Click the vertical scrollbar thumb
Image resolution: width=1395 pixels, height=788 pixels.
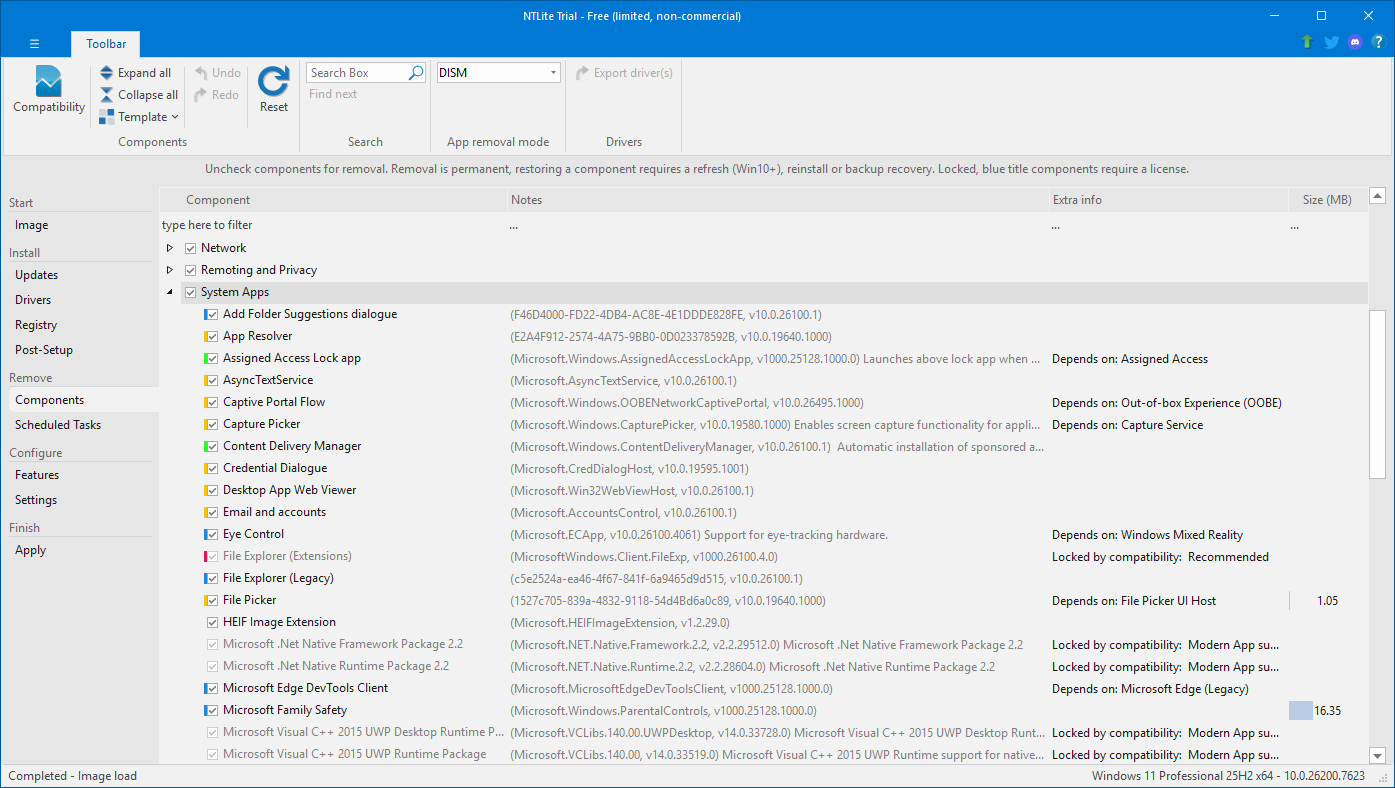click(1377, 393)
